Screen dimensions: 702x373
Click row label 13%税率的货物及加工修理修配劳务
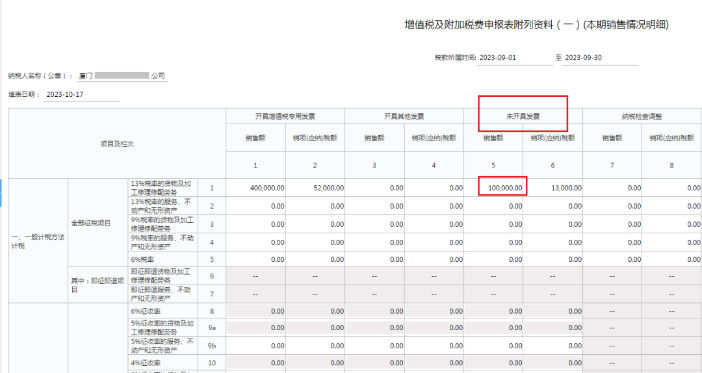tap(161, 188)
